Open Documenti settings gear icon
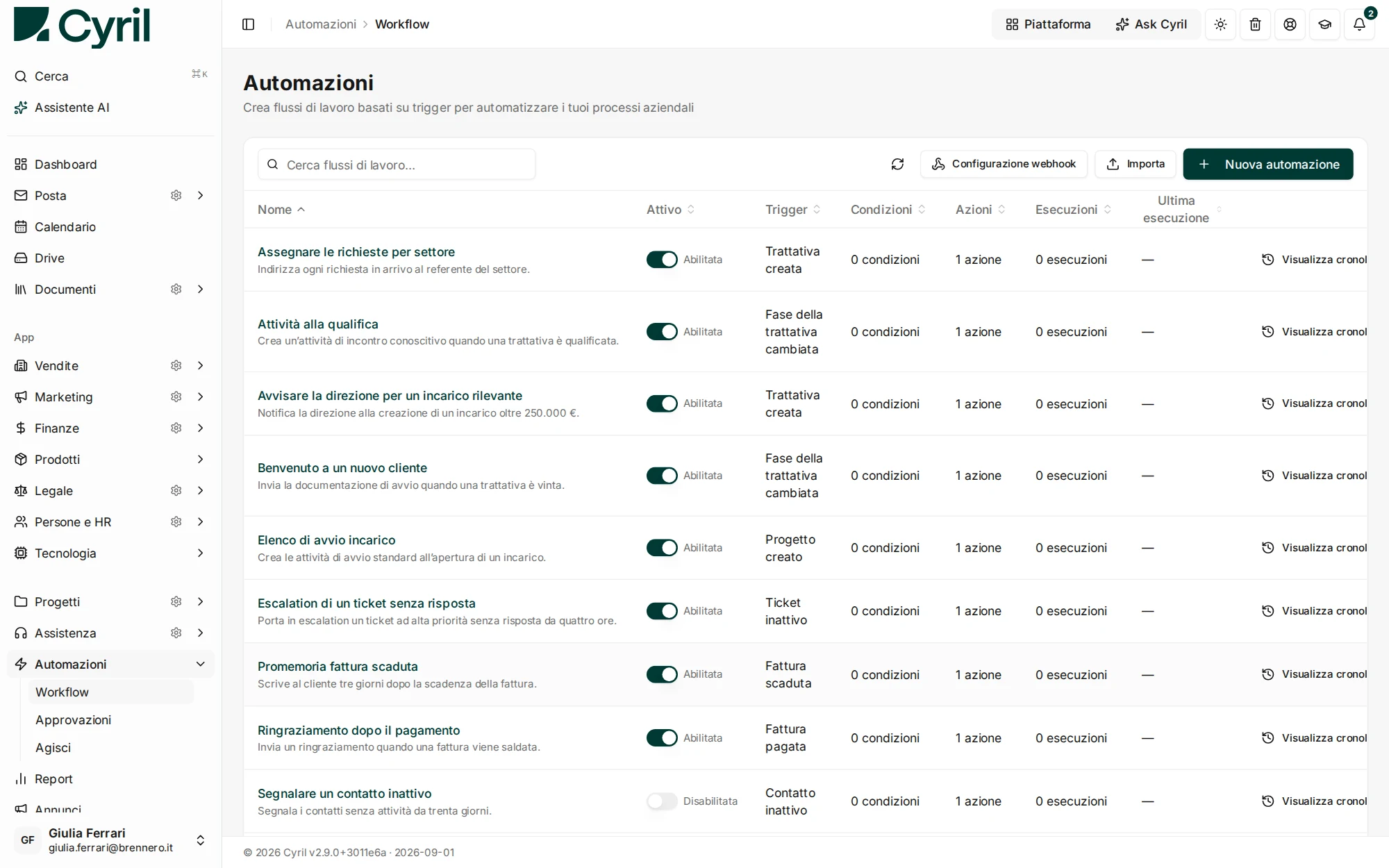The width and height of the screenshot is (1389, 868). (x=176, y=289)
